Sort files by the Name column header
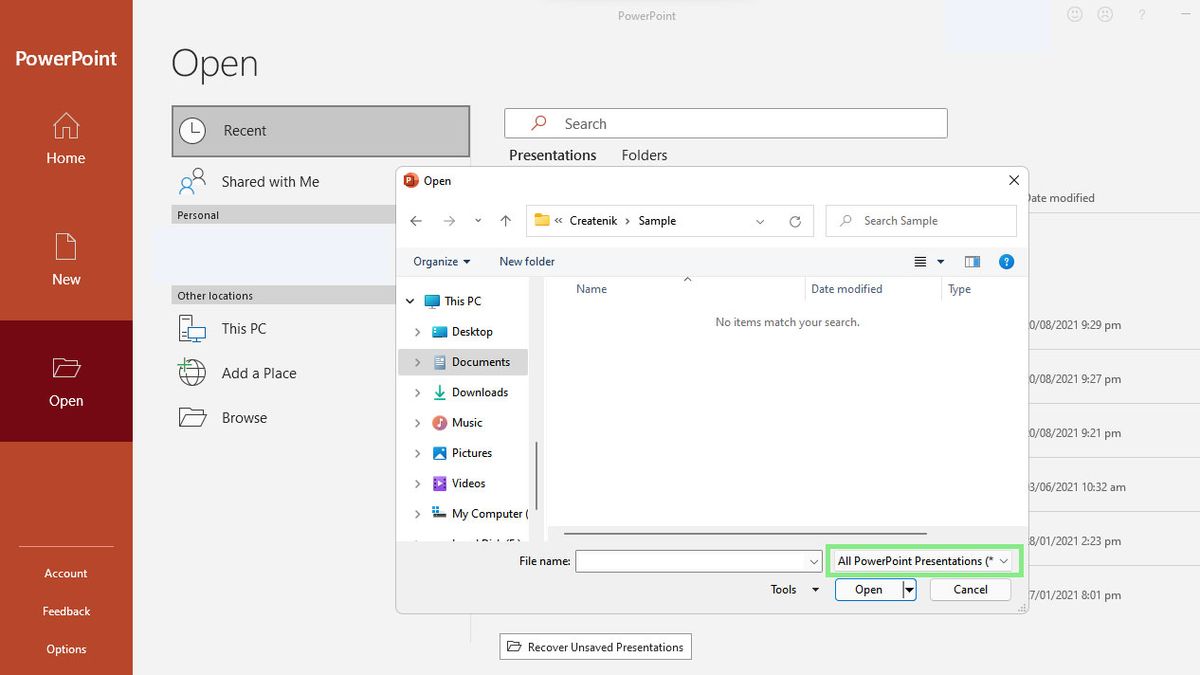The width and height of the screenshot is (1200, 675). click(591, 289)
